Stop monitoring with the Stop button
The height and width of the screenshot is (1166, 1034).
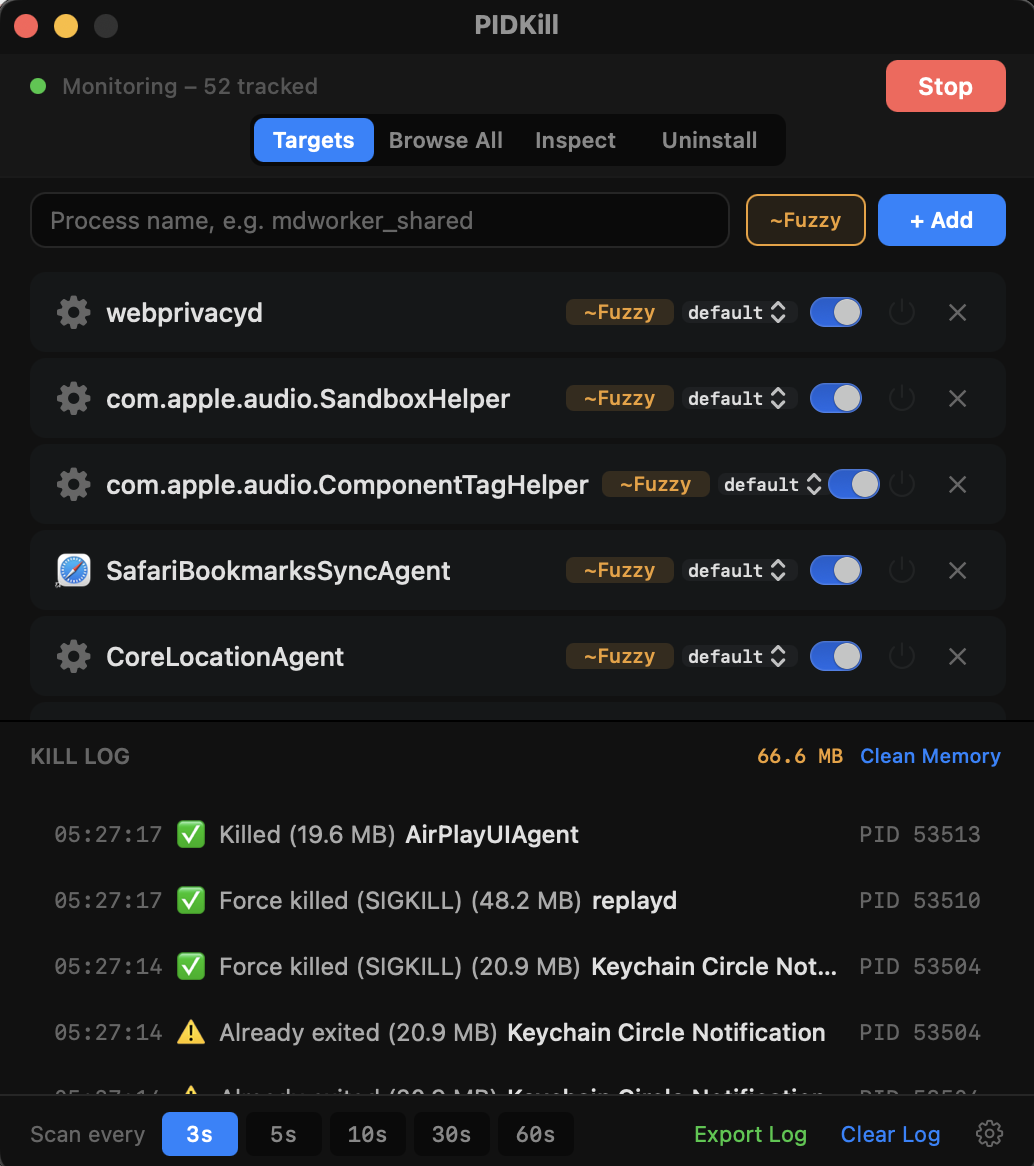pos(945,86)
